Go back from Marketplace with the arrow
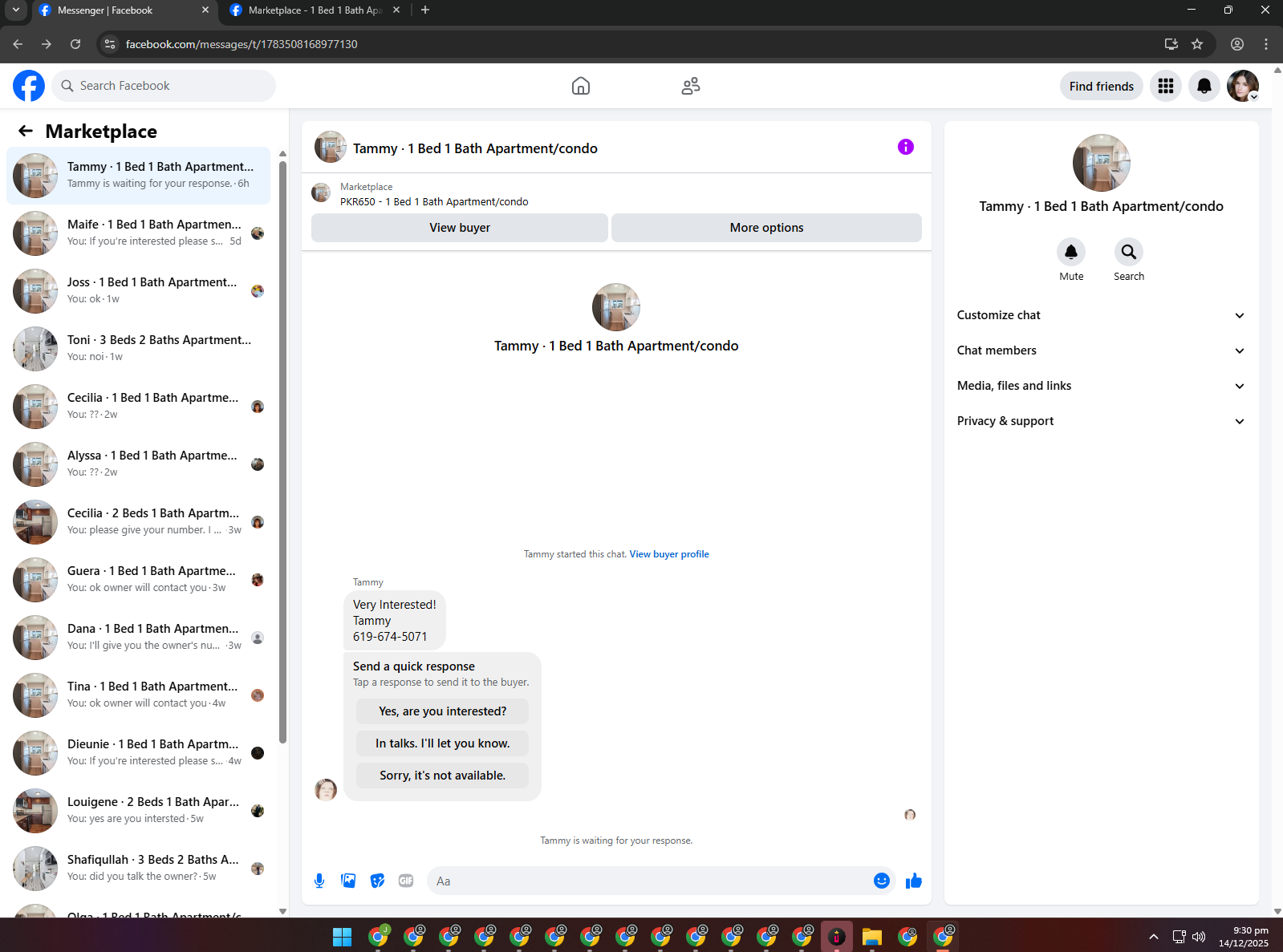Viewport: 1283px width, 952px height. pos(26,131)
